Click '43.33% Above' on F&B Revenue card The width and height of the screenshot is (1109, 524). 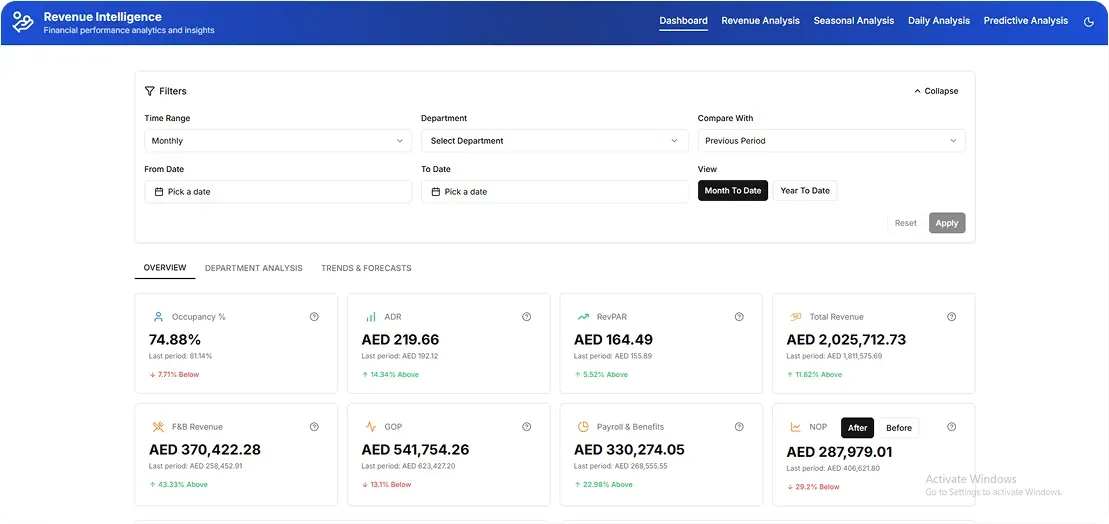pos(178,485)
